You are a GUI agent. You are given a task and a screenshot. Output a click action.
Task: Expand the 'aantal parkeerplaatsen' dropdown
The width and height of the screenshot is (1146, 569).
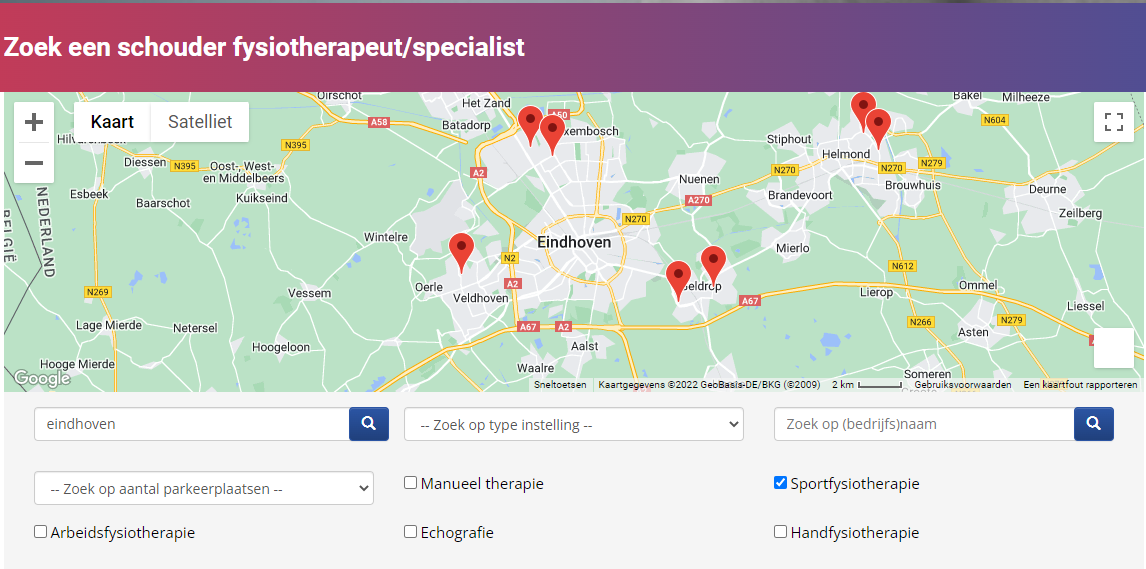(204, 489)
